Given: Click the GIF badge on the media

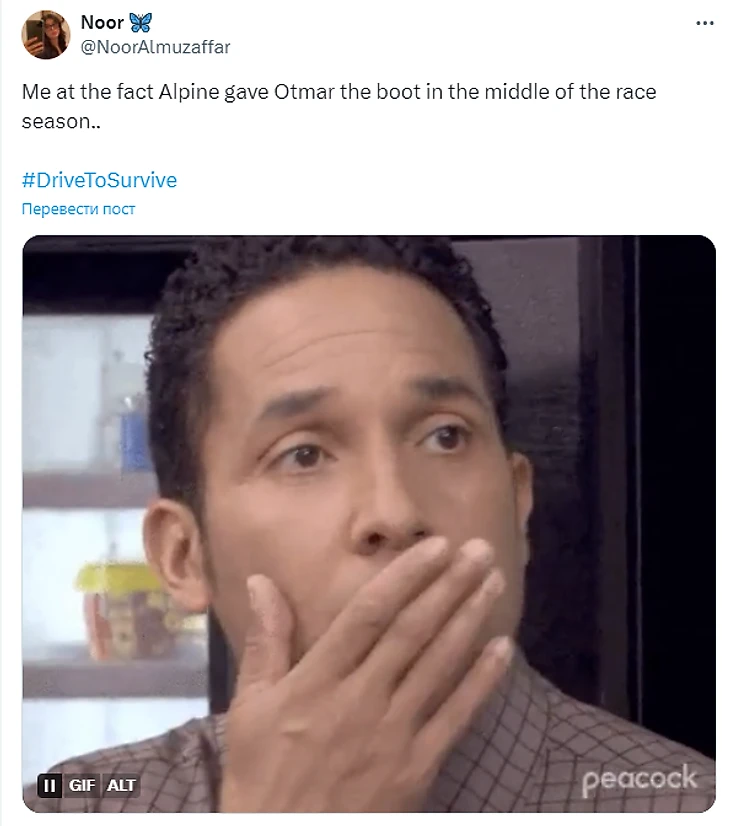Looking at the screenshot, I should (82, 785).
